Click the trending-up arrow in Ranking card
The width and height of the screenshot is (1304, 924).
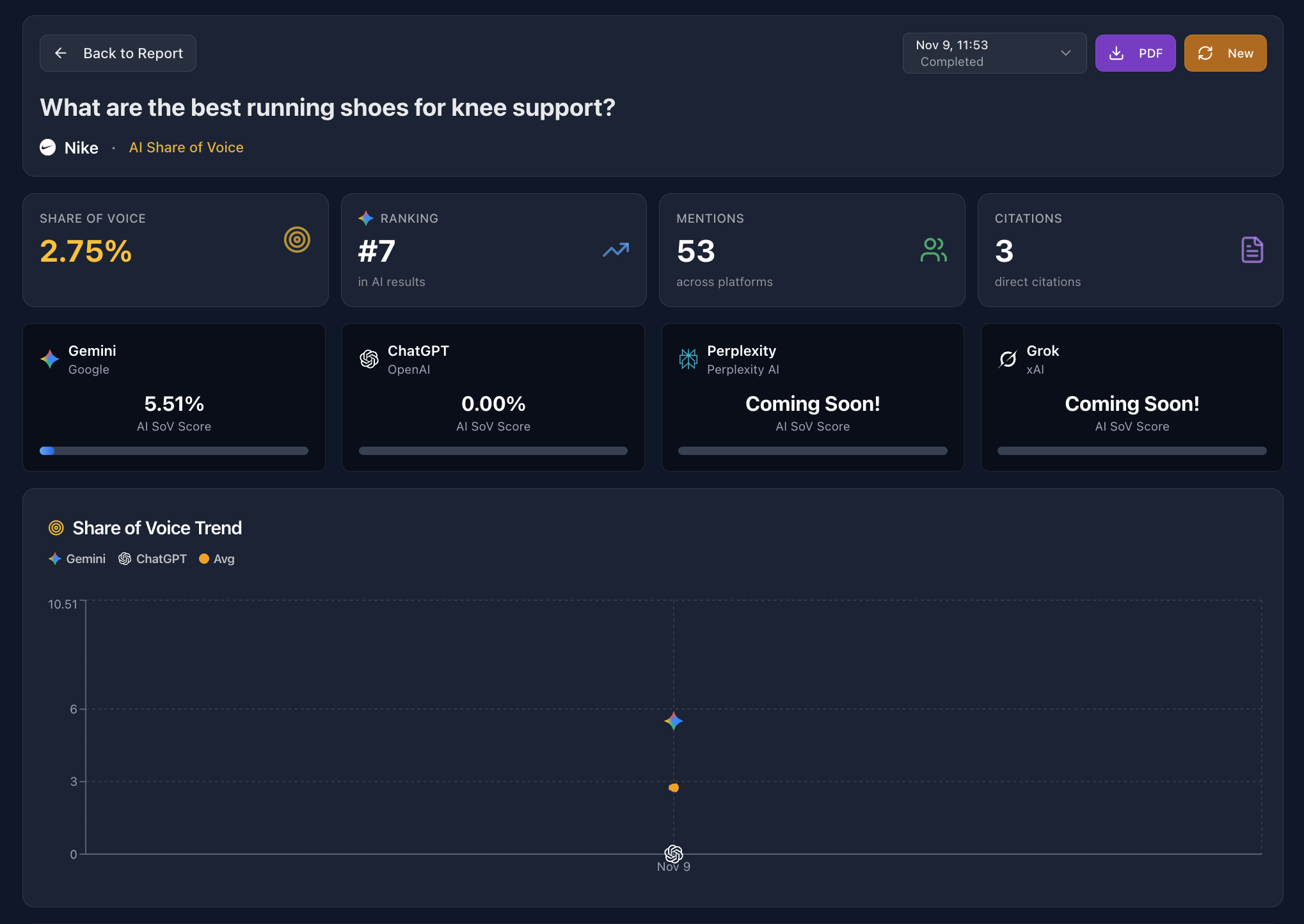(616, 250)
